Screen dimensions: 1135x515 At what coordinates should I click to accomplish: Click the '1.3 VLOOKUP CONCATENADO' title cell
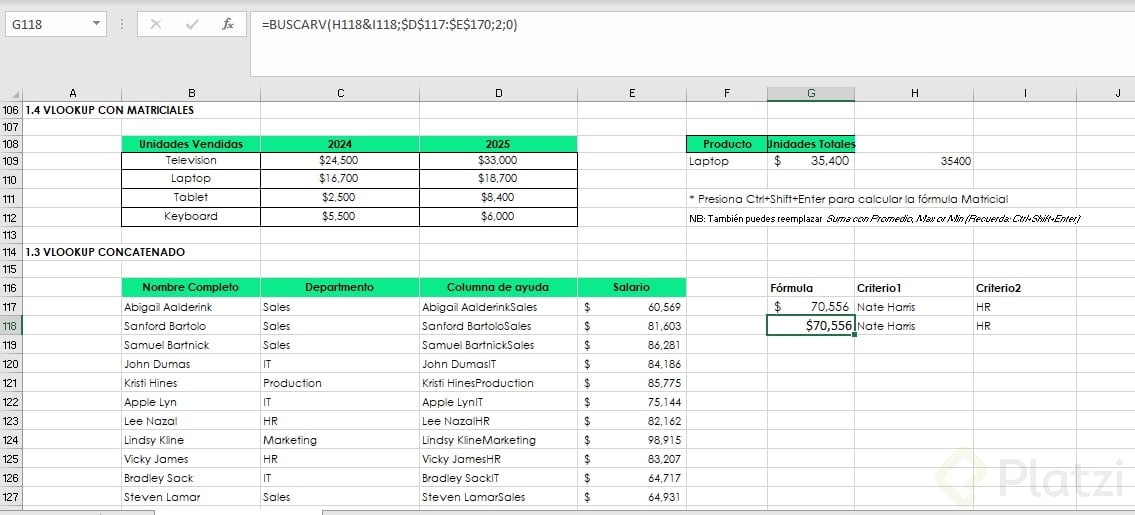pos(105,252)
